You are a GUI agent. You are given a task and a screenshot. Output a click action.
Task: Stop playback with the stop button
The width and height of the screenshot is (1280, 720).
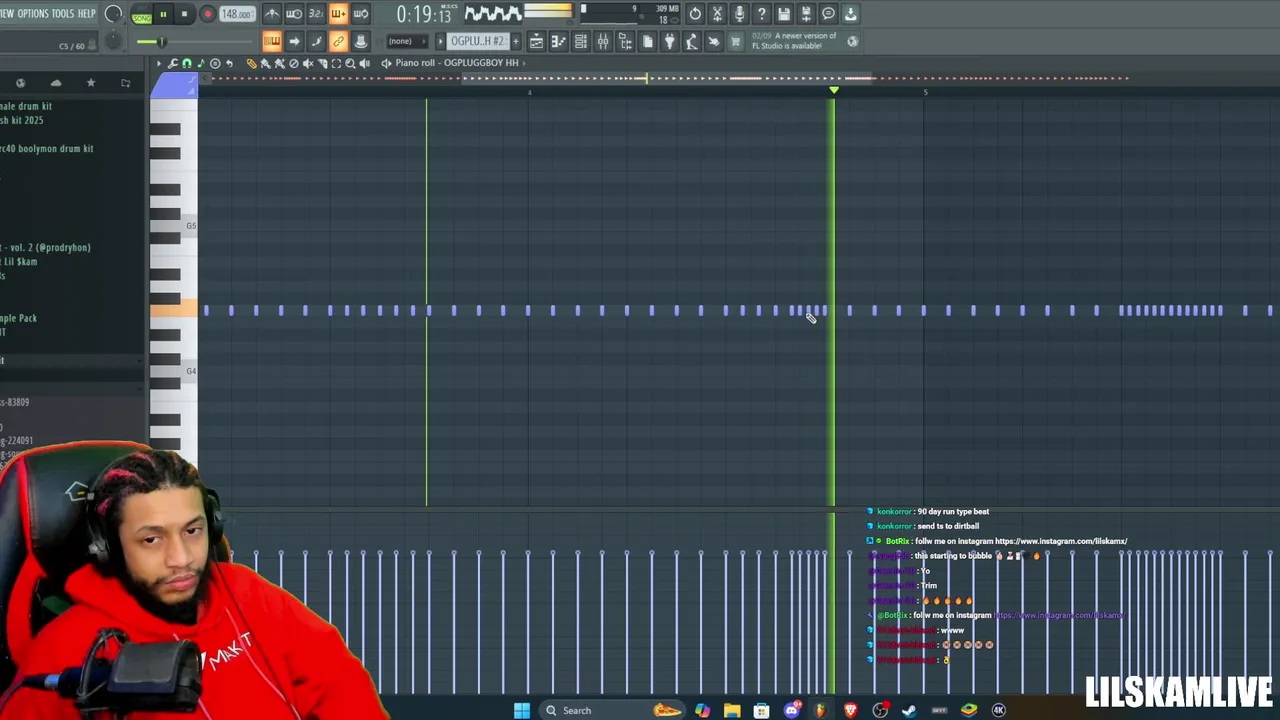[x=184, y=14]
